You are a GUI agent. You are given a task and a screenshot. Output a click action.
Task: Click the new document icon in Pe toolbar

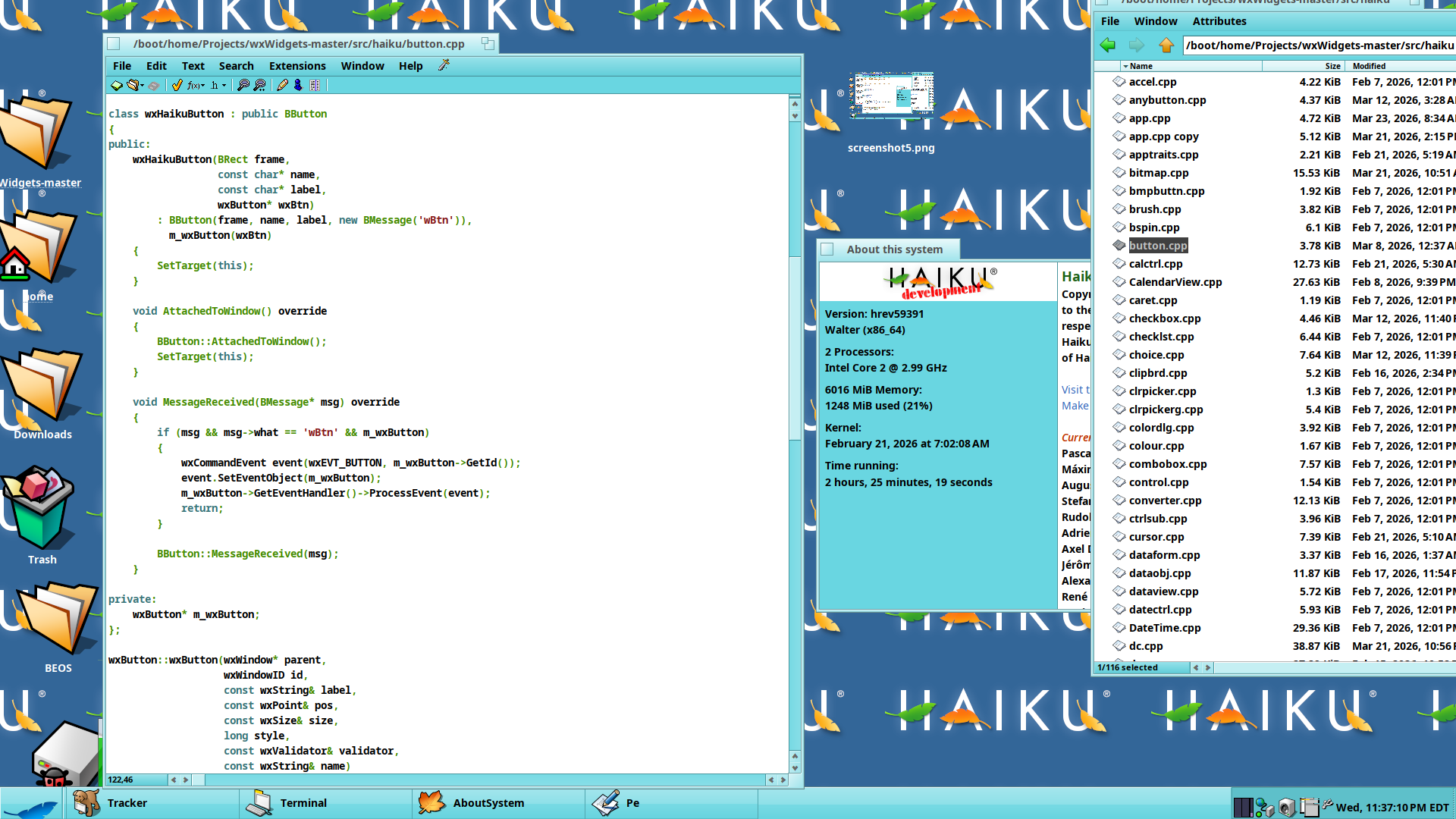[117, 86]
